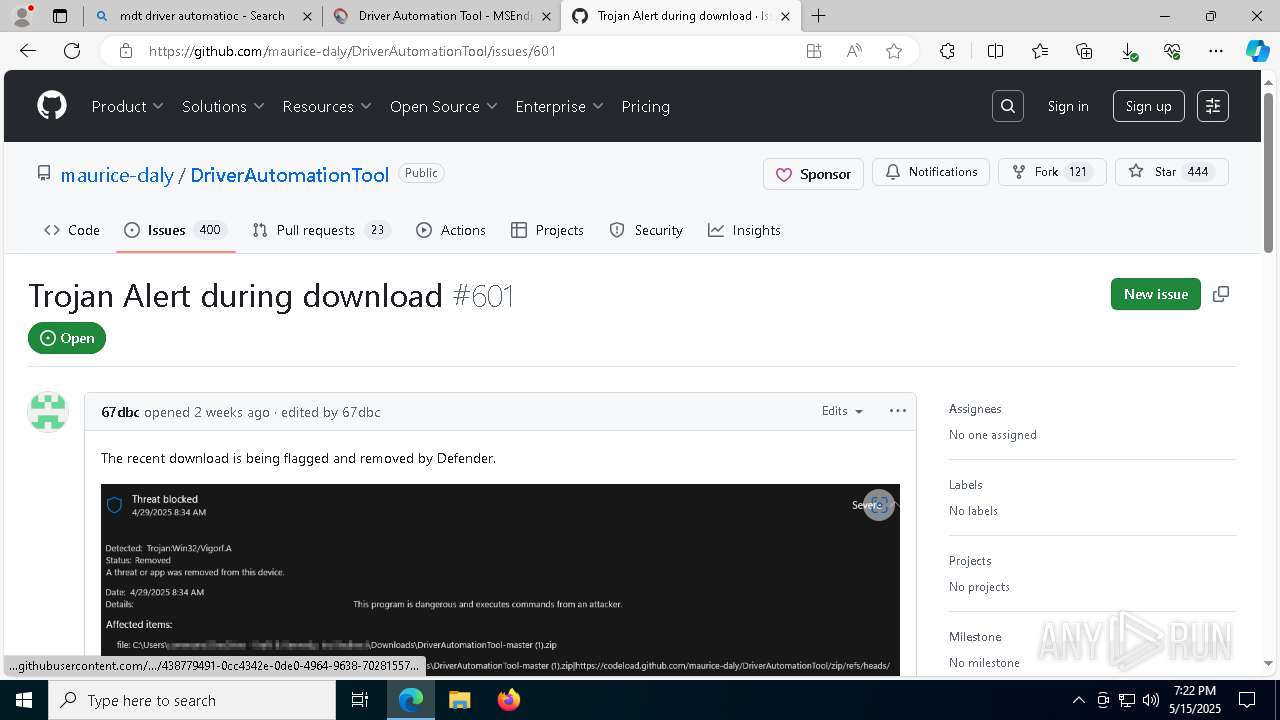
Task: Switch to the Projects tab
Action: [547, 230]
